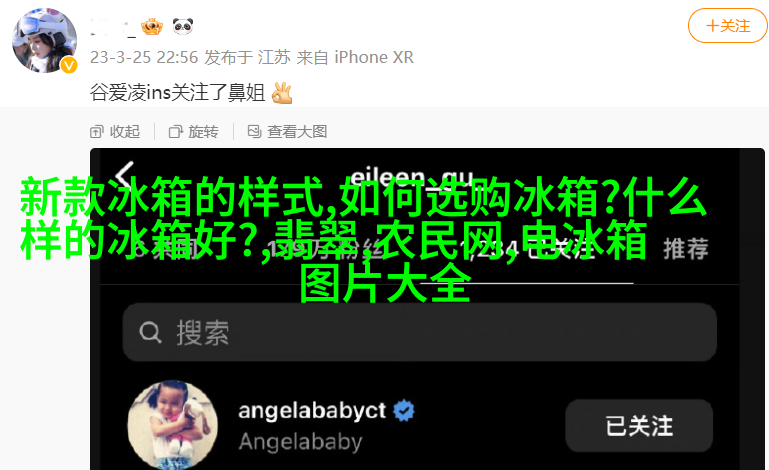Open the angelababyct profile picture

(173, 425)
